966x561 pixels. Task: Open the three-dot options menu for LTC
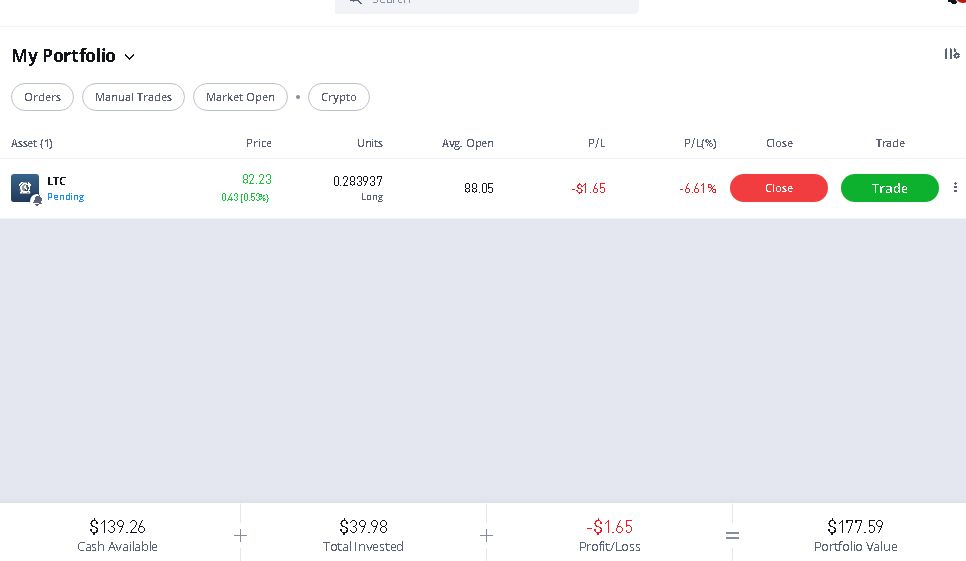(x=955, y=187)
